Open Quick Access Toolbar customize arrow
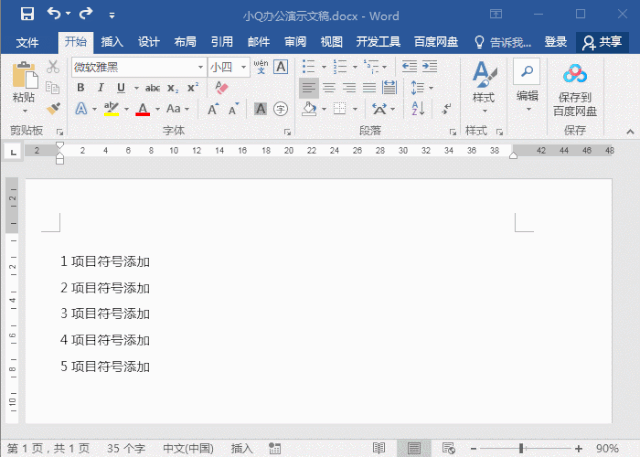Screen dimensions: 640x457 112,16
